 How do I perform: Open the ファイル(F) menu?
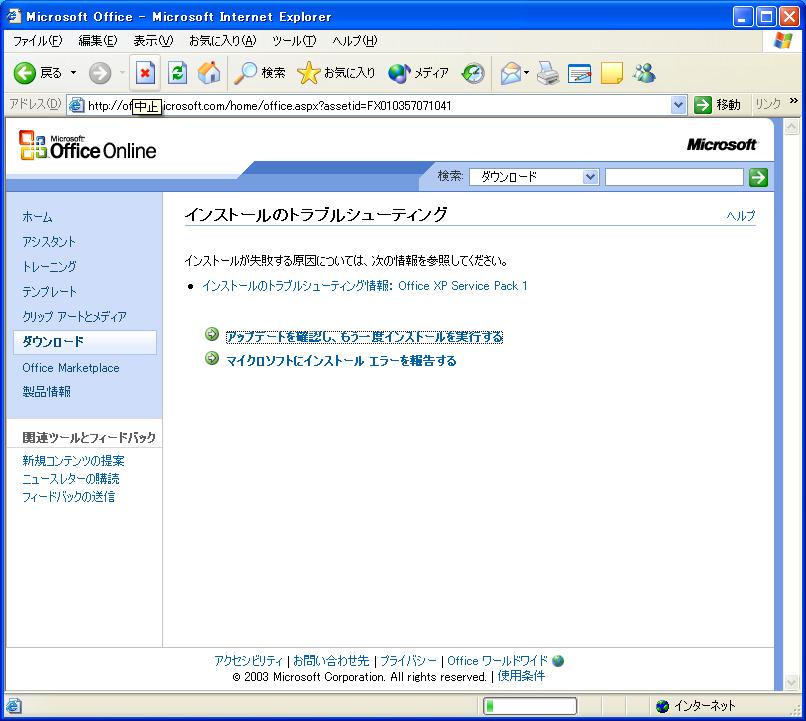click(38, 41)
